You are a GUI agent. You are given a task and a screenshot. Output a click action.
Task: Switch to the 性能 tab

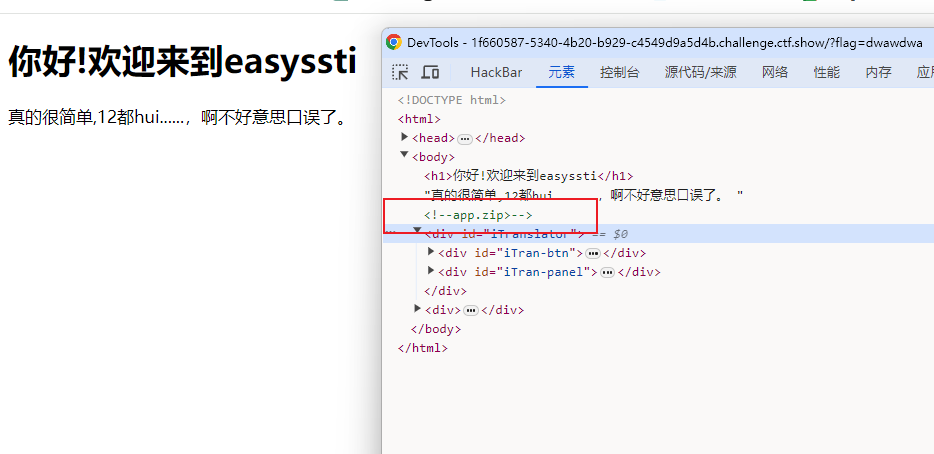(x=827, y=73)
